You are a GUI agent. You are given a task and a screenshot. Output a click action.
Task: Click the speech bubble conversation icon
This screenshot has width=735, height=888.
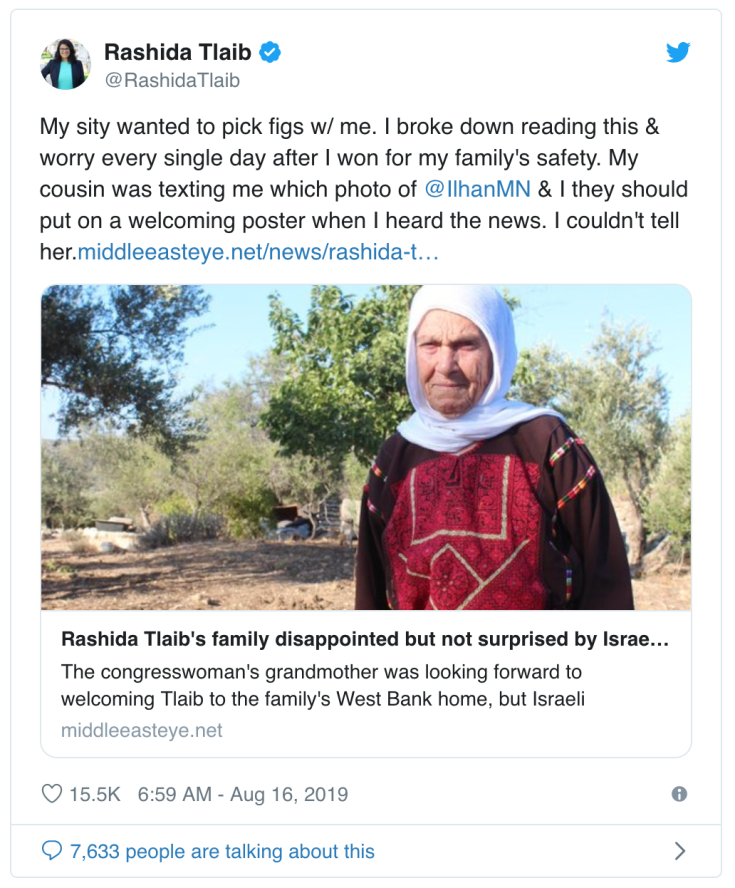(x=53, y=851)
